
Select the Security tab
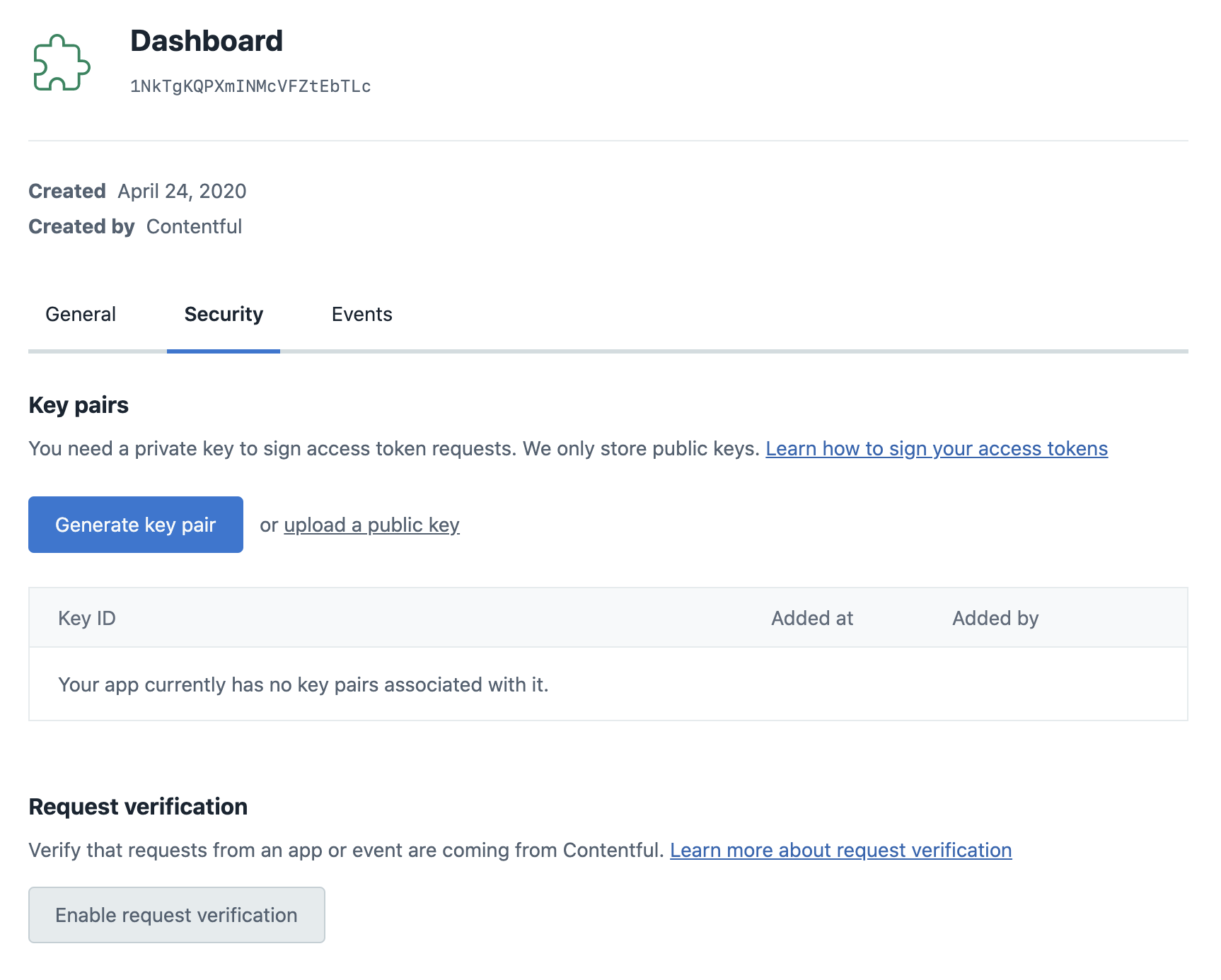coord(223,314)
